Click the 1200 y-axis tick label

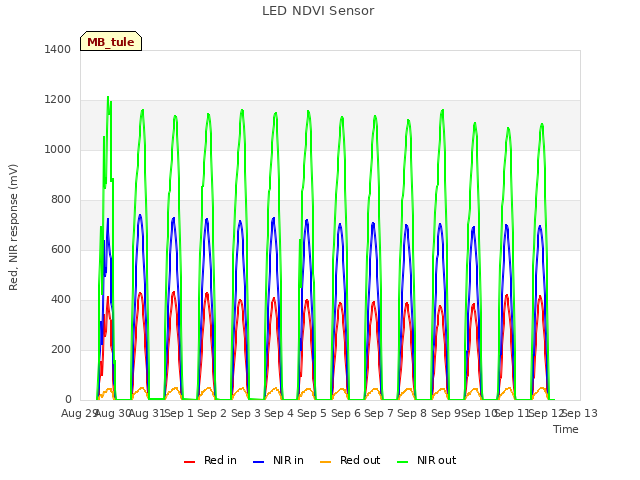(x=58, y=100)
